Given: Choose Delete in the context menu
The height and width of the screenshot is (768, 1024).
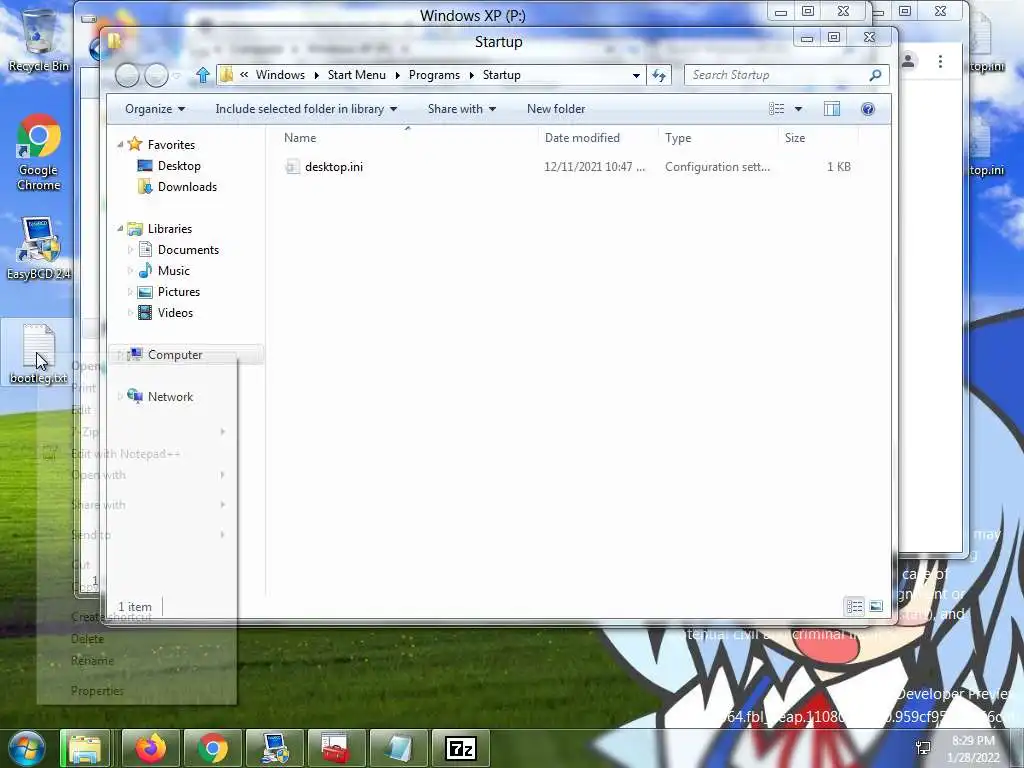Looking at the screenshot, I should [136, 639].
